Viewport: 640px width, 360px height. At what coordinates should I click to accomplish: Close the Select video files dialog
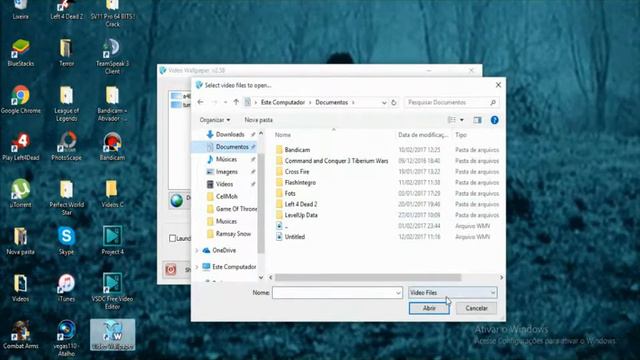click(x=498, y=85)
